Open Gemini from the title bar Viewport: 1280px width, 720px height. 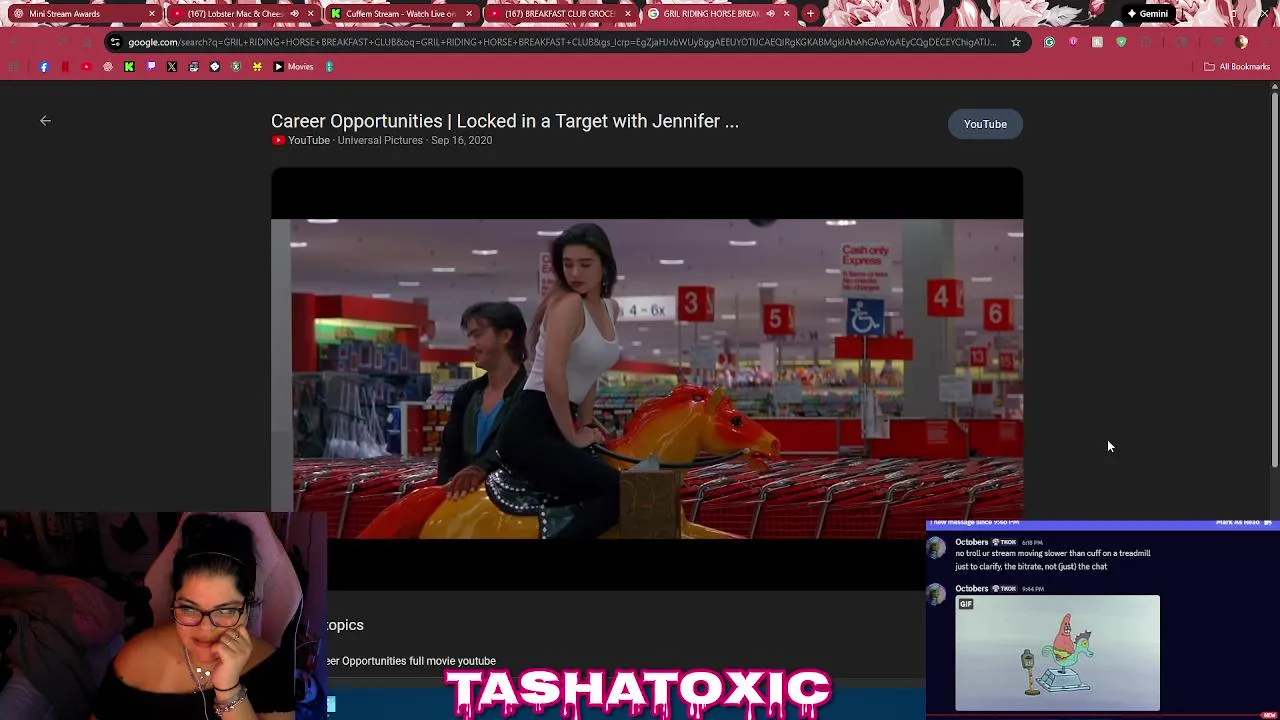point(1147,14)
